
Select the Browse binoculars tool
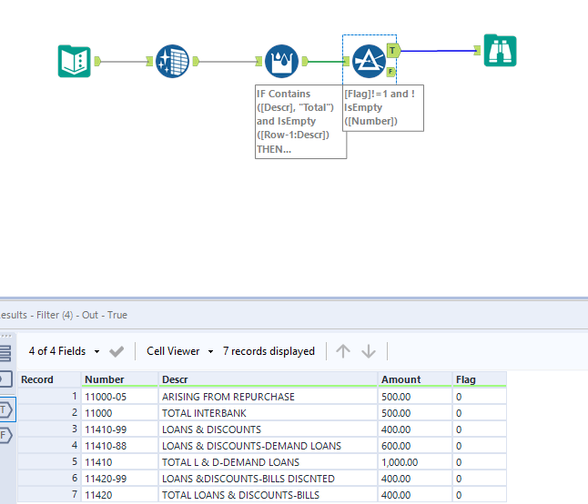click(x=500, y=50)
